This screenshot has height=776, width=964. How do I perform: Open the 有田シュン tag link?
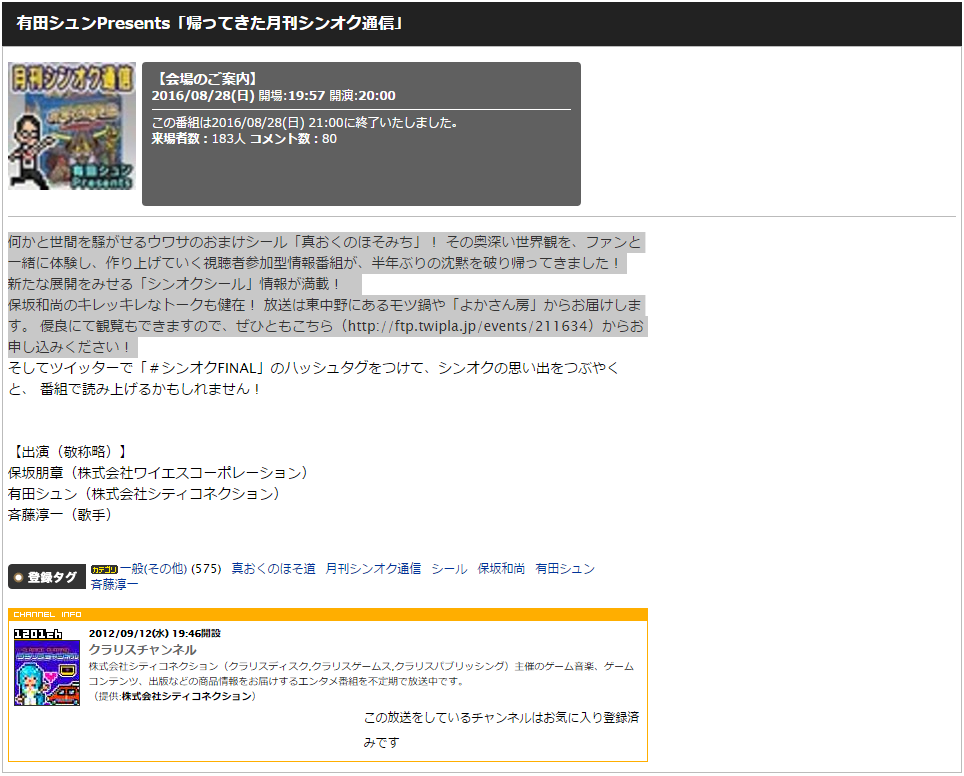pyautogui.click(x=565, y=569)
